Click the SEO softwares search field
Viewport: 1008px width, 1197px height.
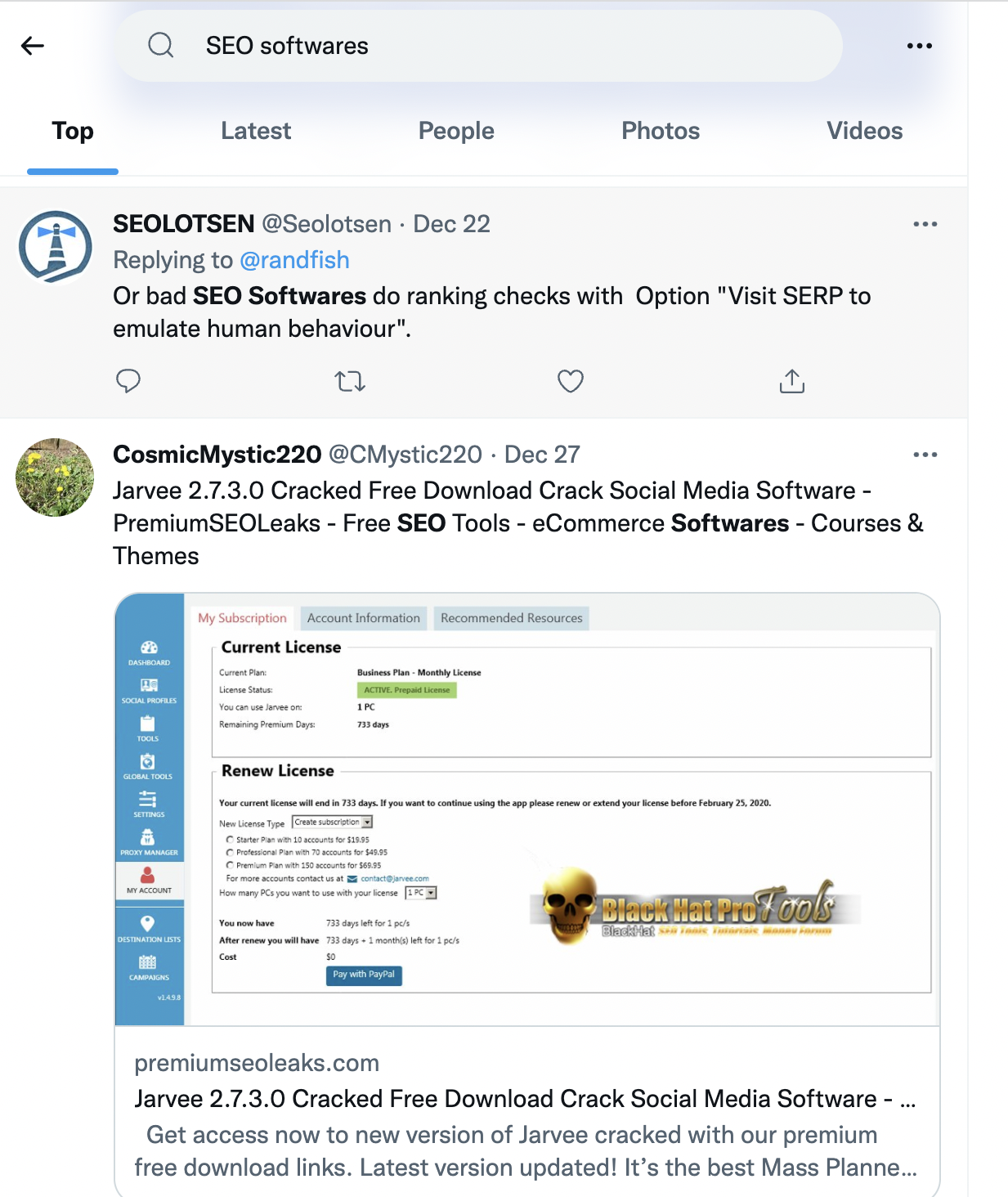[x=479, y=46]
